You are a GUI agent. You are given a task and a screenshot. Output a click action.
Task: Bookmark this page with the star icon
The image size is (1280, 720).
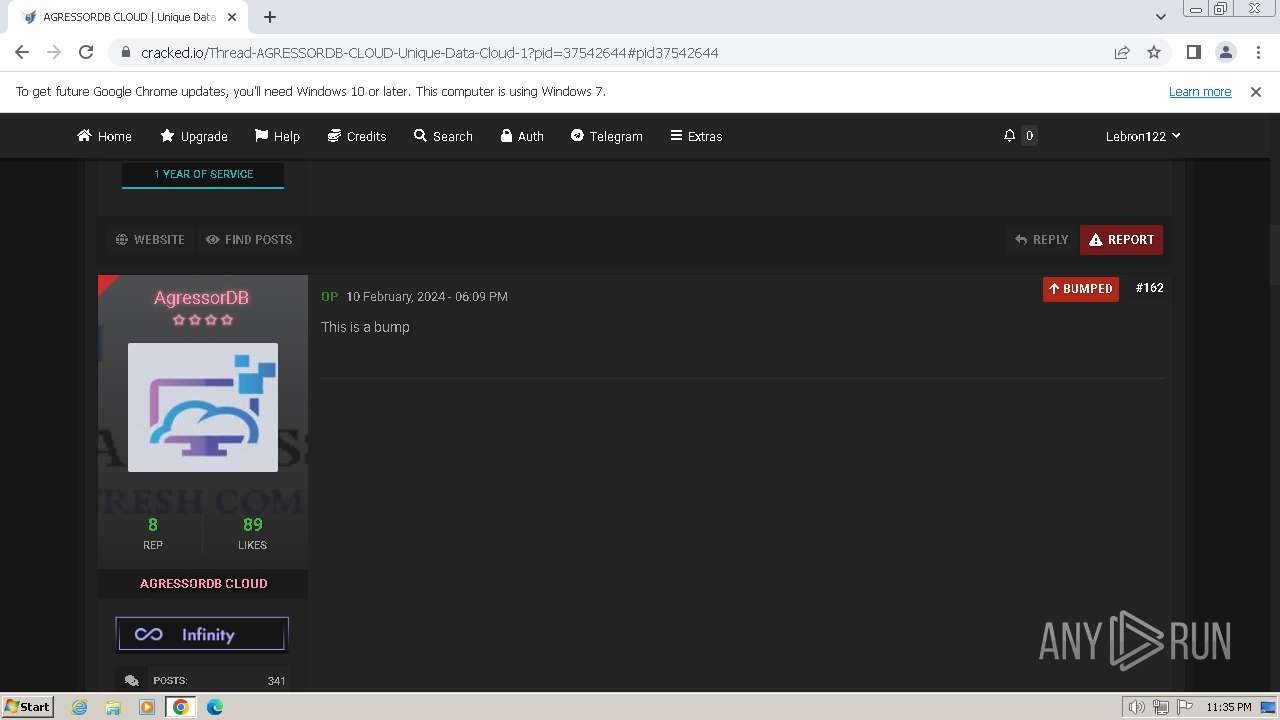(1154, 52)
